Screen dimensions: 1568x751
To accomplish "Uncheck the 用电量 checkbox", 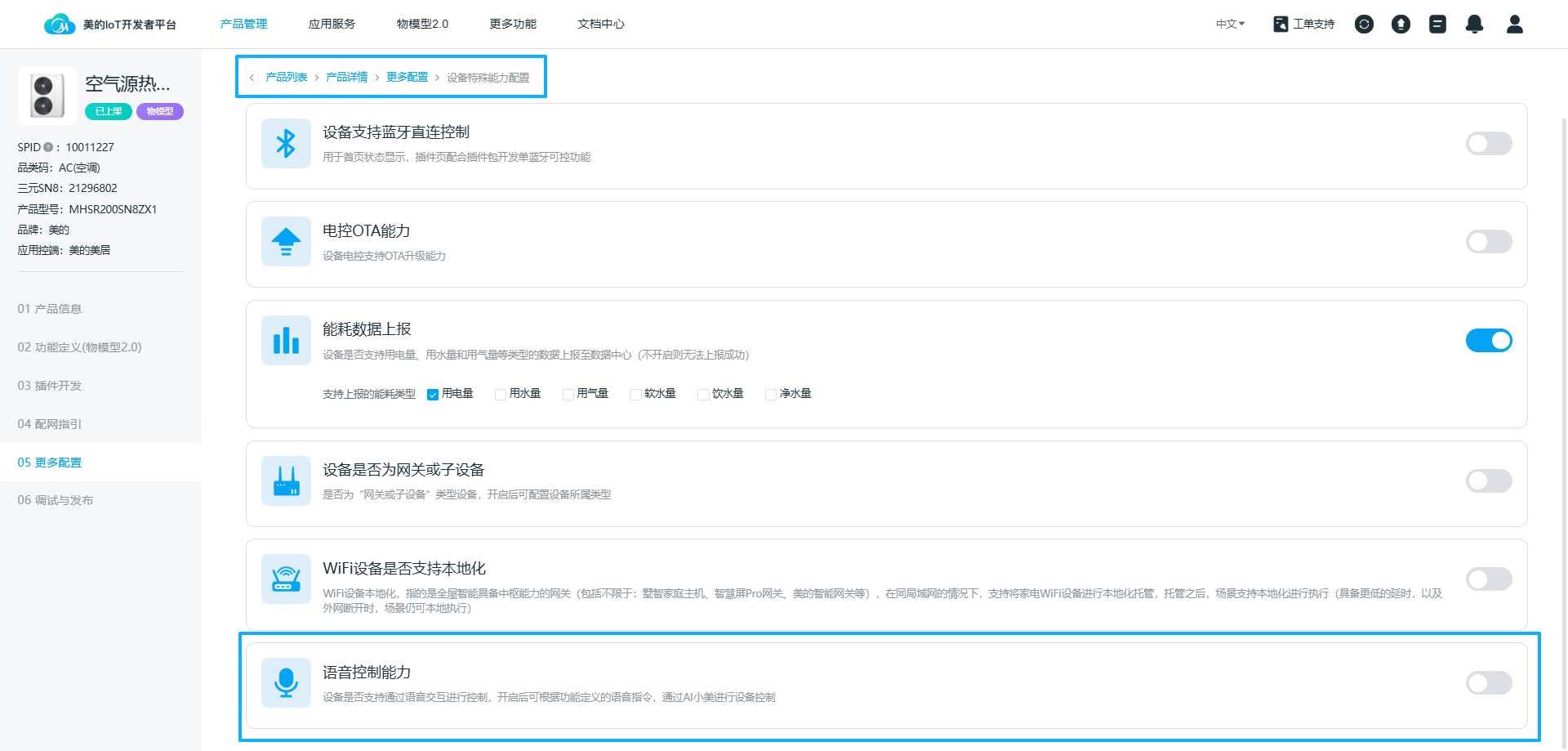I will [x=433, y=395].
